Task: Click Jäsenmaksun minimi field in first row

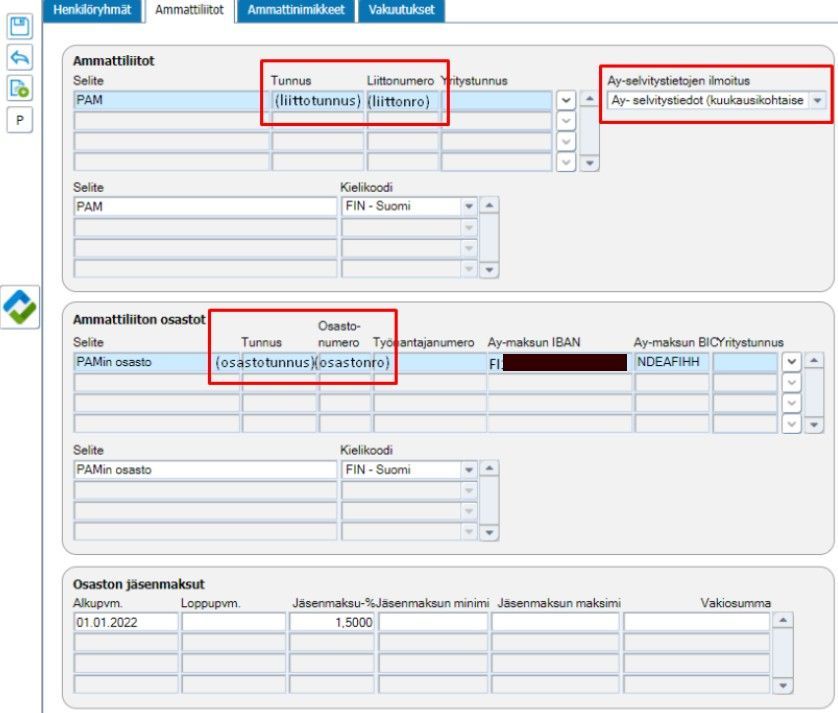Action: click(433, 622)
